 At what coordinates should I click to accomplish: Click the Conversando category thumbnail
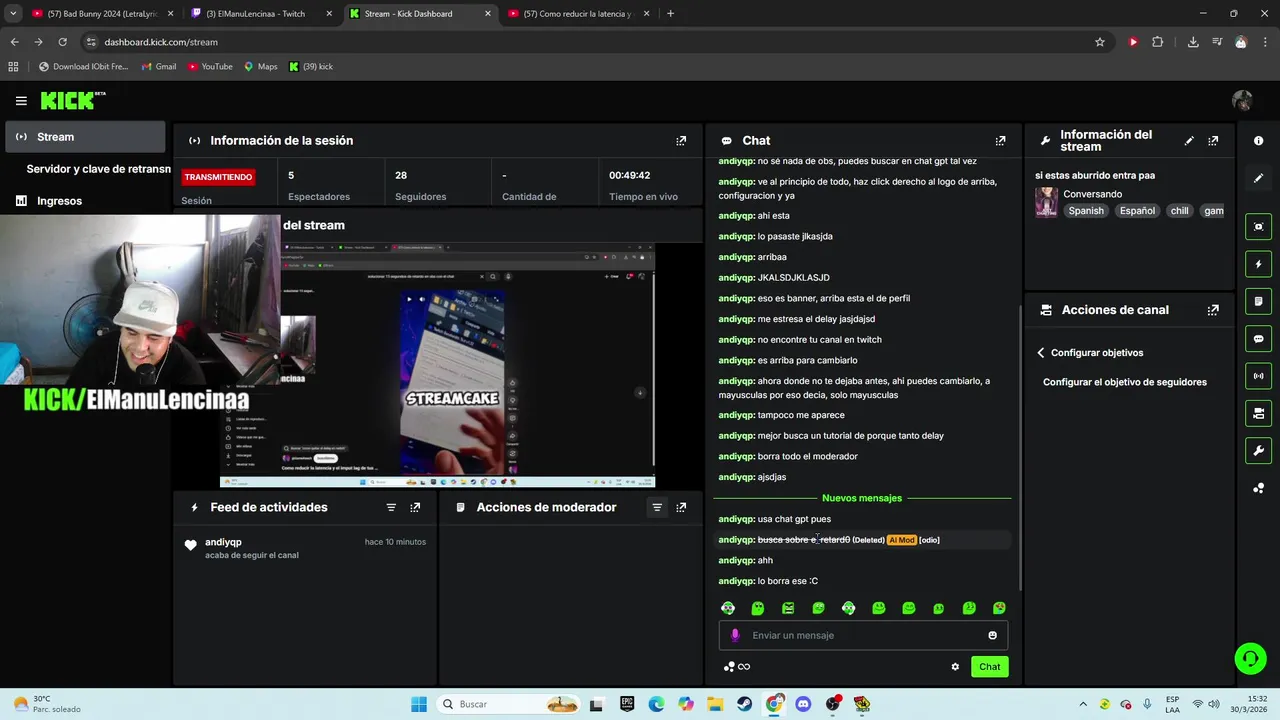tap(1046, 202)
